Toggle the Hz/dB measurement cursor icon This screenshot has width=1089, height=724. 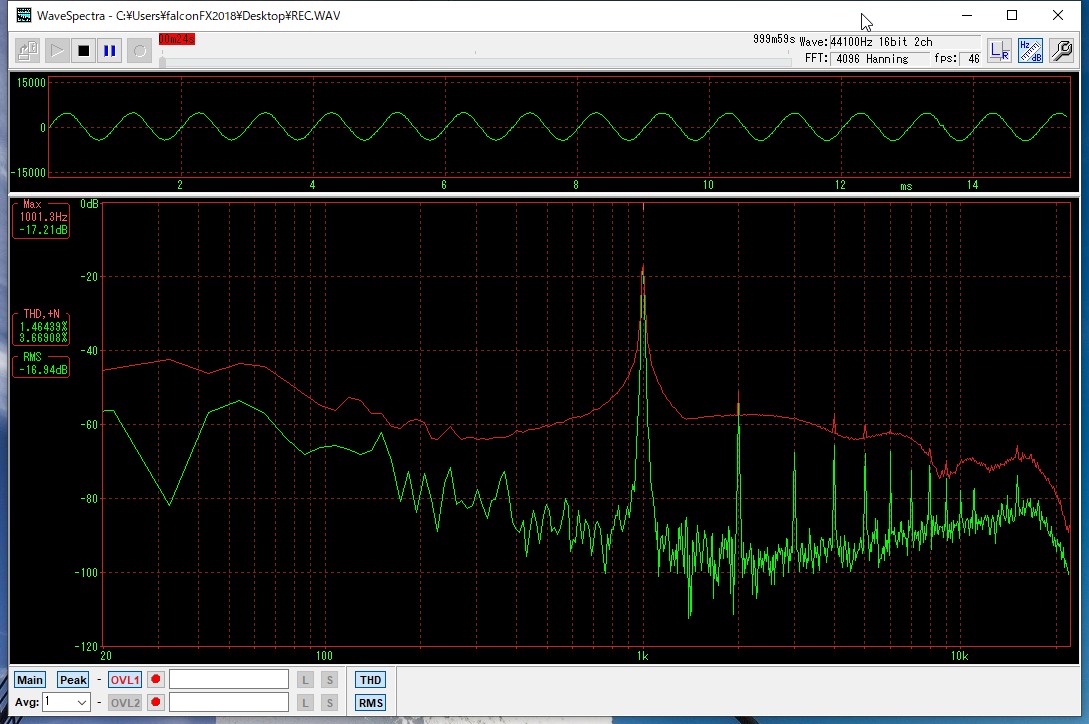[x=1030, y=51]
